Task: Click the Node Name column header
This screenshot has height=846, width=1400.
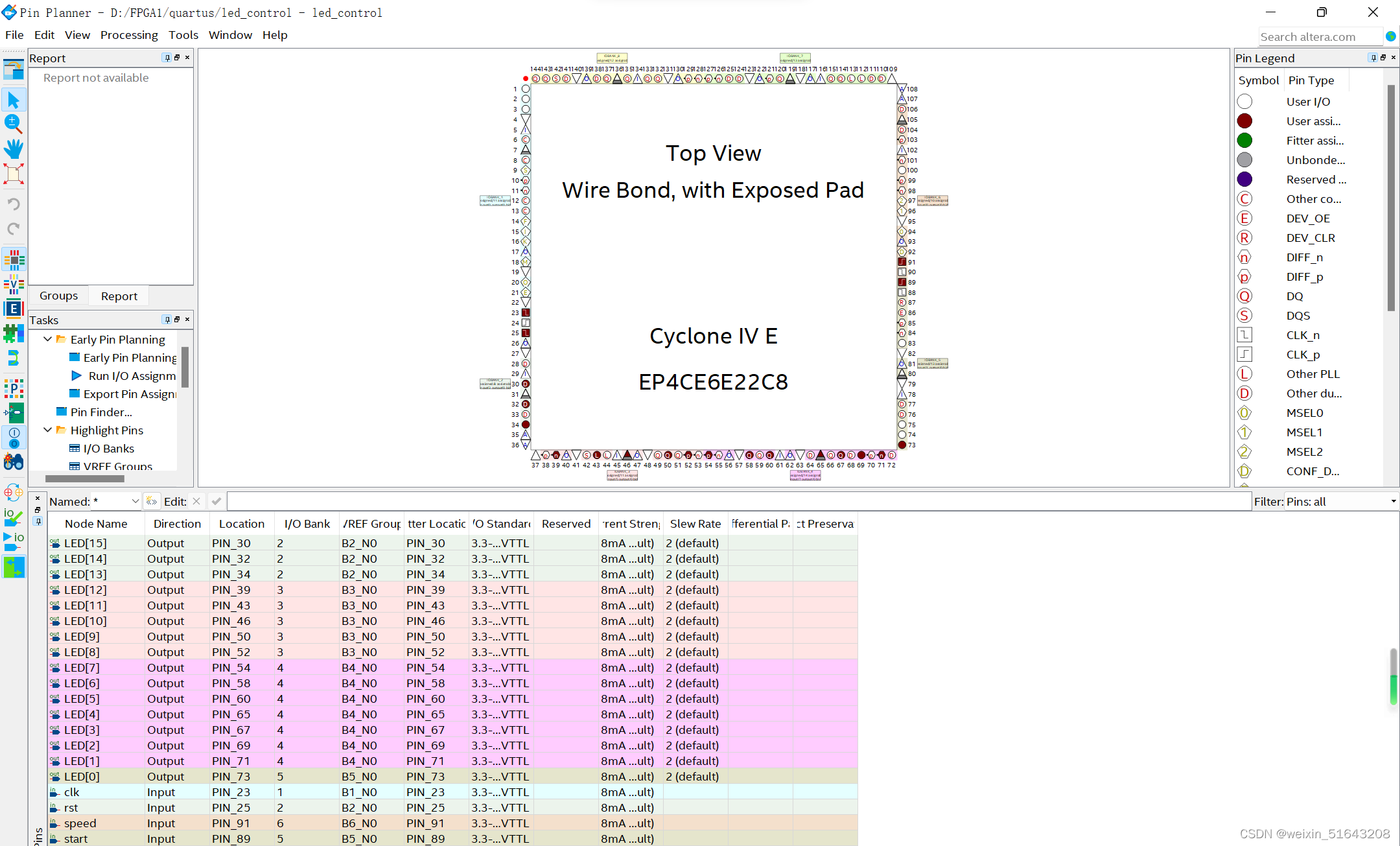Action: 96,524
